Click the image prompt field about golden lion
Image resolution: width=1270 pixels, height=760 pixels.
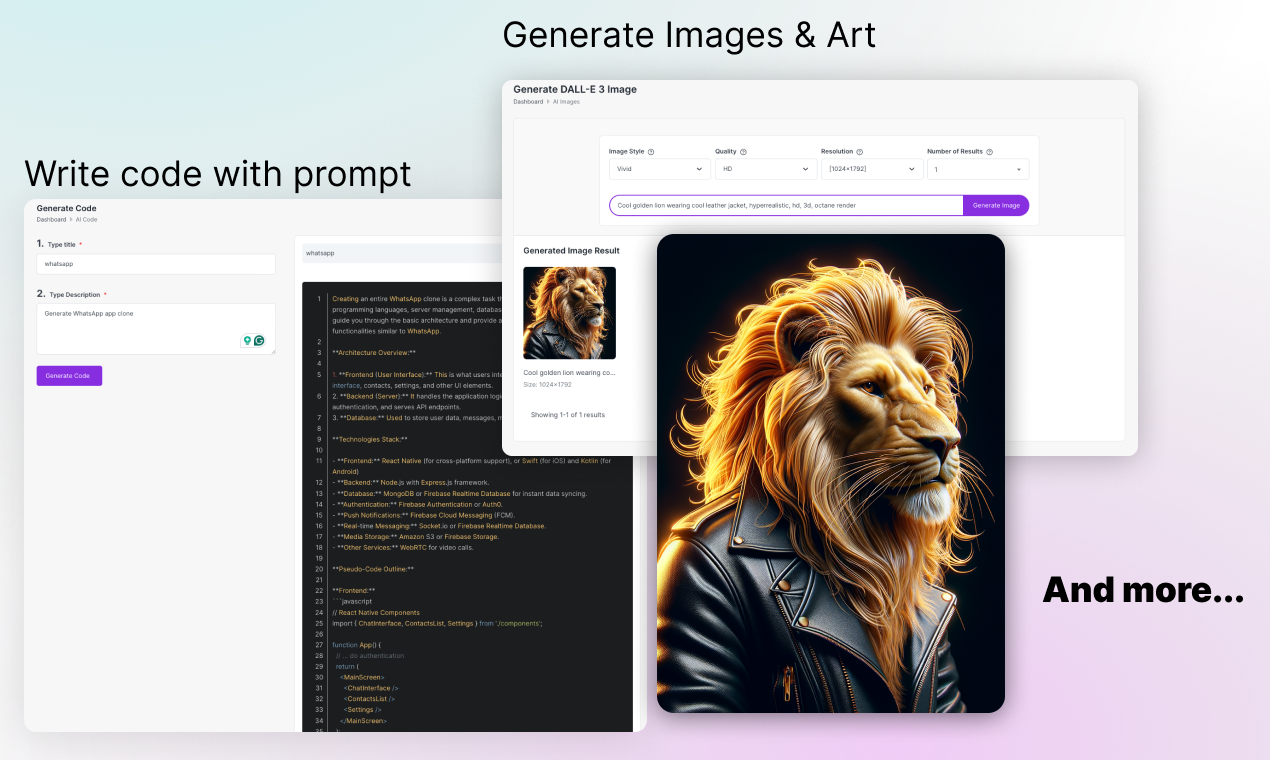pos(786,205)
